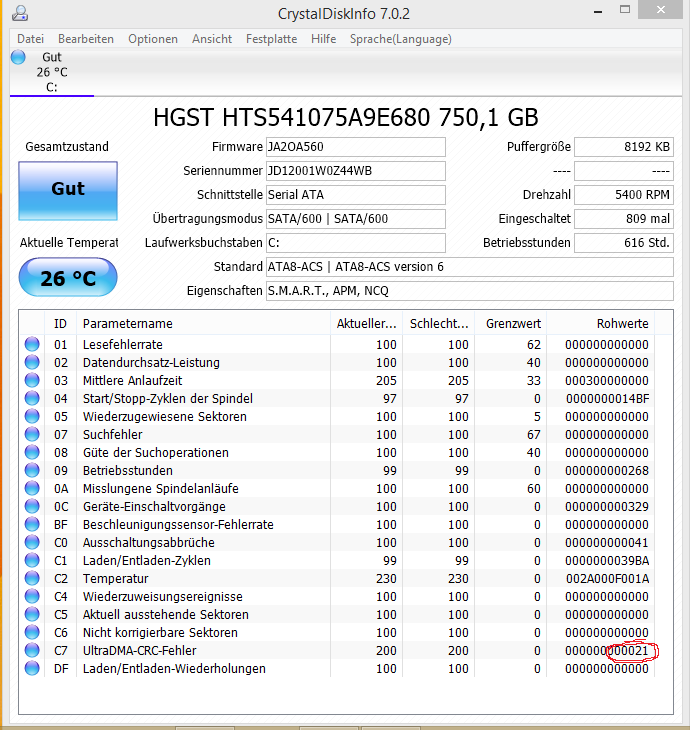Click the Drehzahl value 5400 RPM
Viewport: 690px width, 730px height.
[x=624, y=195]
